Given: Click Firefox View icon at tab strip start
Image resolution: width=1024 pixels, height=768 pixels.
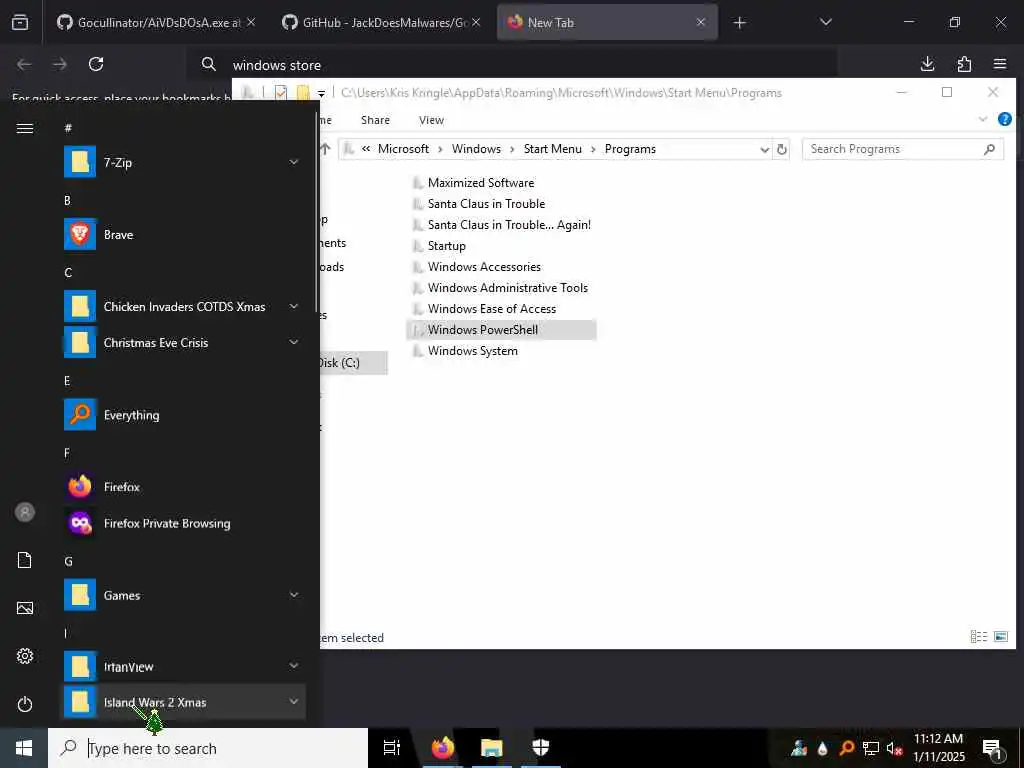Looking at the screenshot, I should (20, 22).
